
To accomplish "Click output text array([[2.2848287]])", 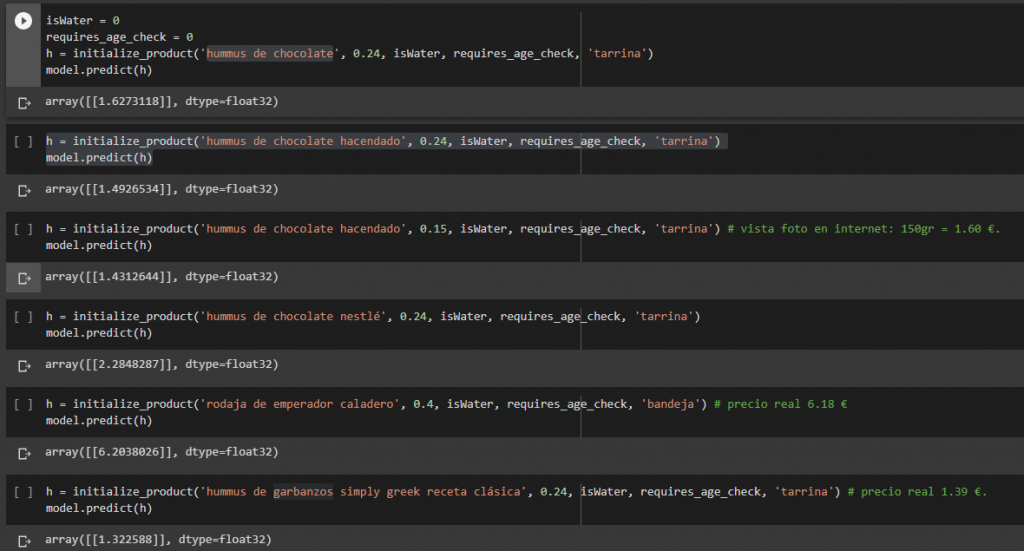I will [x=161, y=364].
